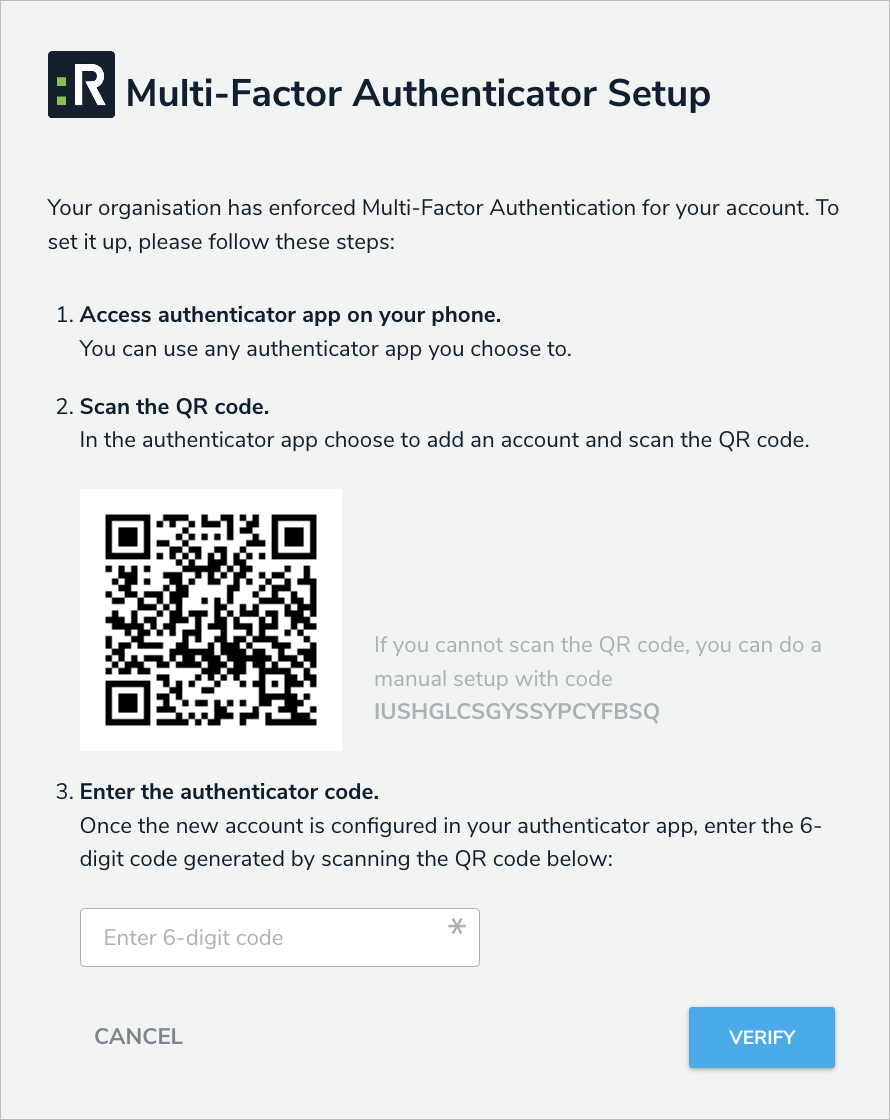Screen dimensions: 890x1120
Task: Click the 'You can use any authenticator app' text
Action: (x=326, y=349)
